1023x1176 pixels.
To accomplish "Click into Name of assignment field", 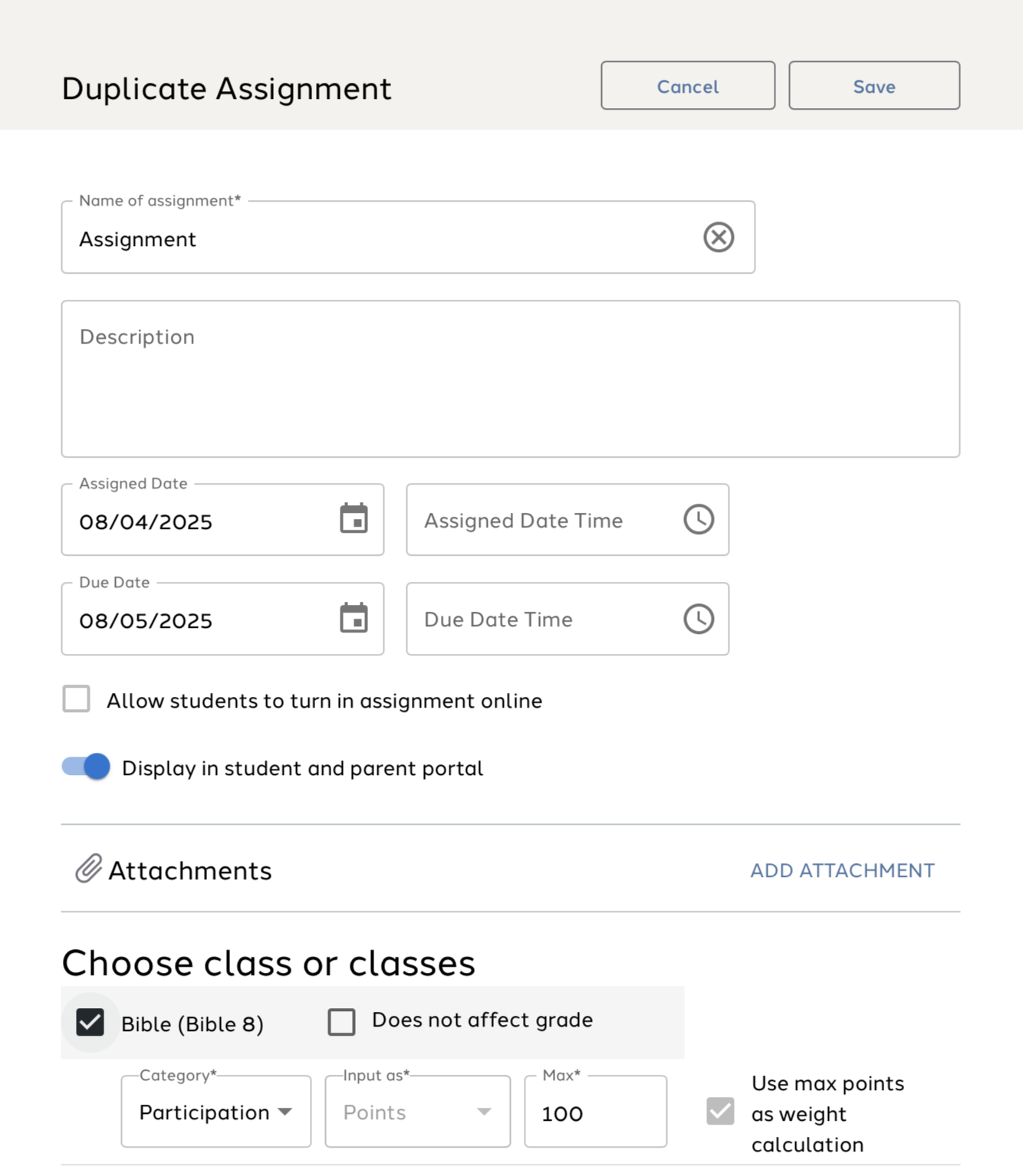I will coord(408,238).
